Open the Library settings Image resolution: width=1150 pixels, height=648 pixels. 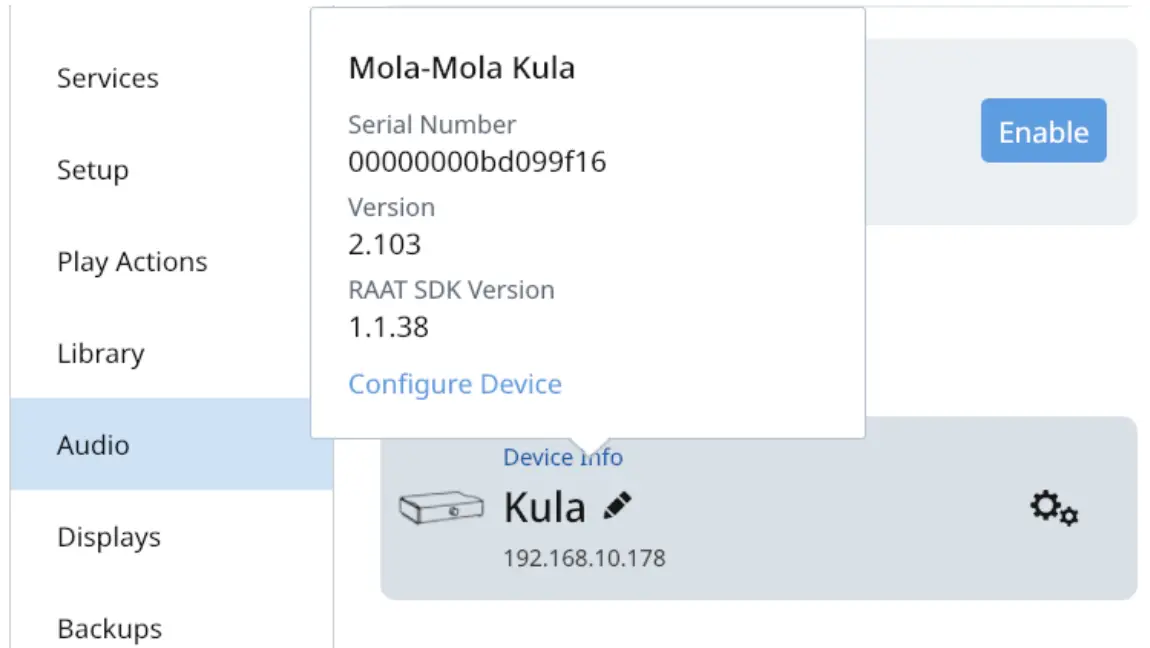pos(100,354)
